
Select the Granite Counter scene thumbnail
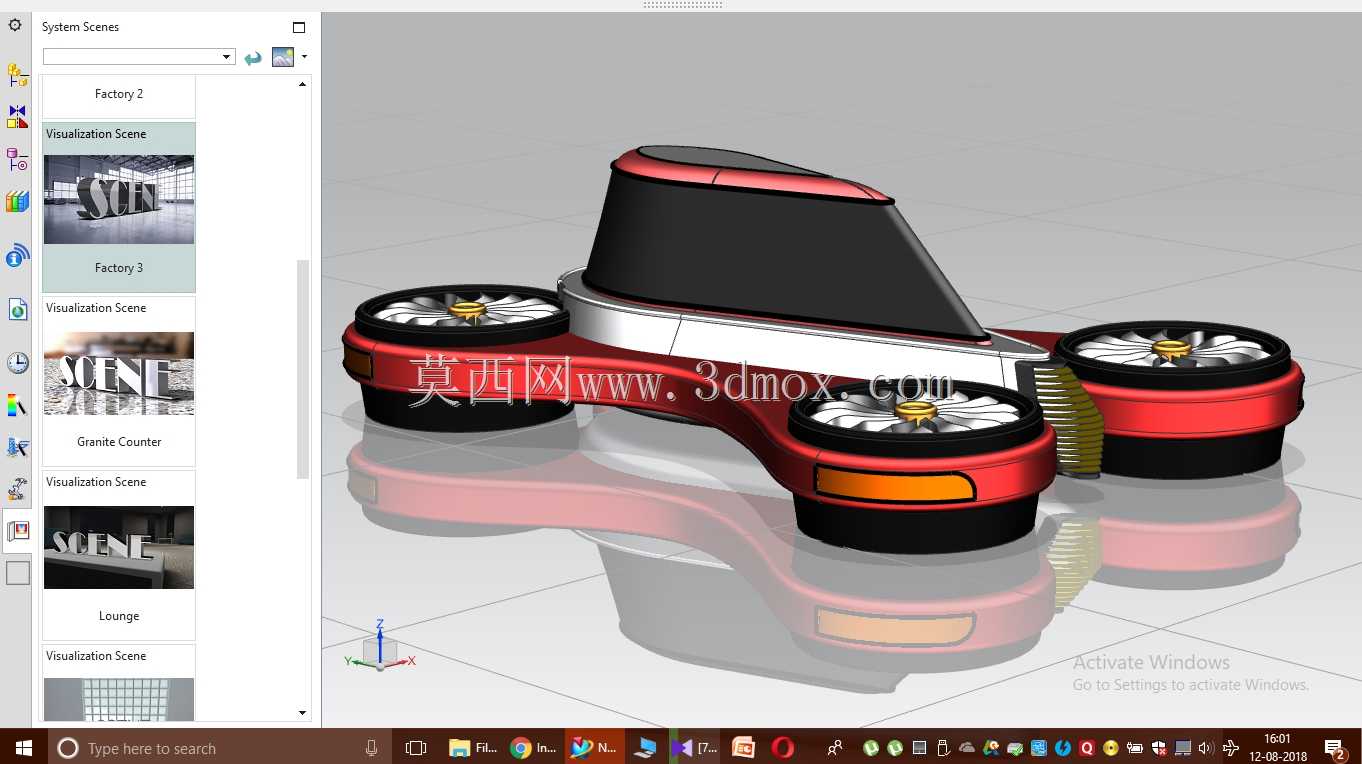tap(119, 373)
